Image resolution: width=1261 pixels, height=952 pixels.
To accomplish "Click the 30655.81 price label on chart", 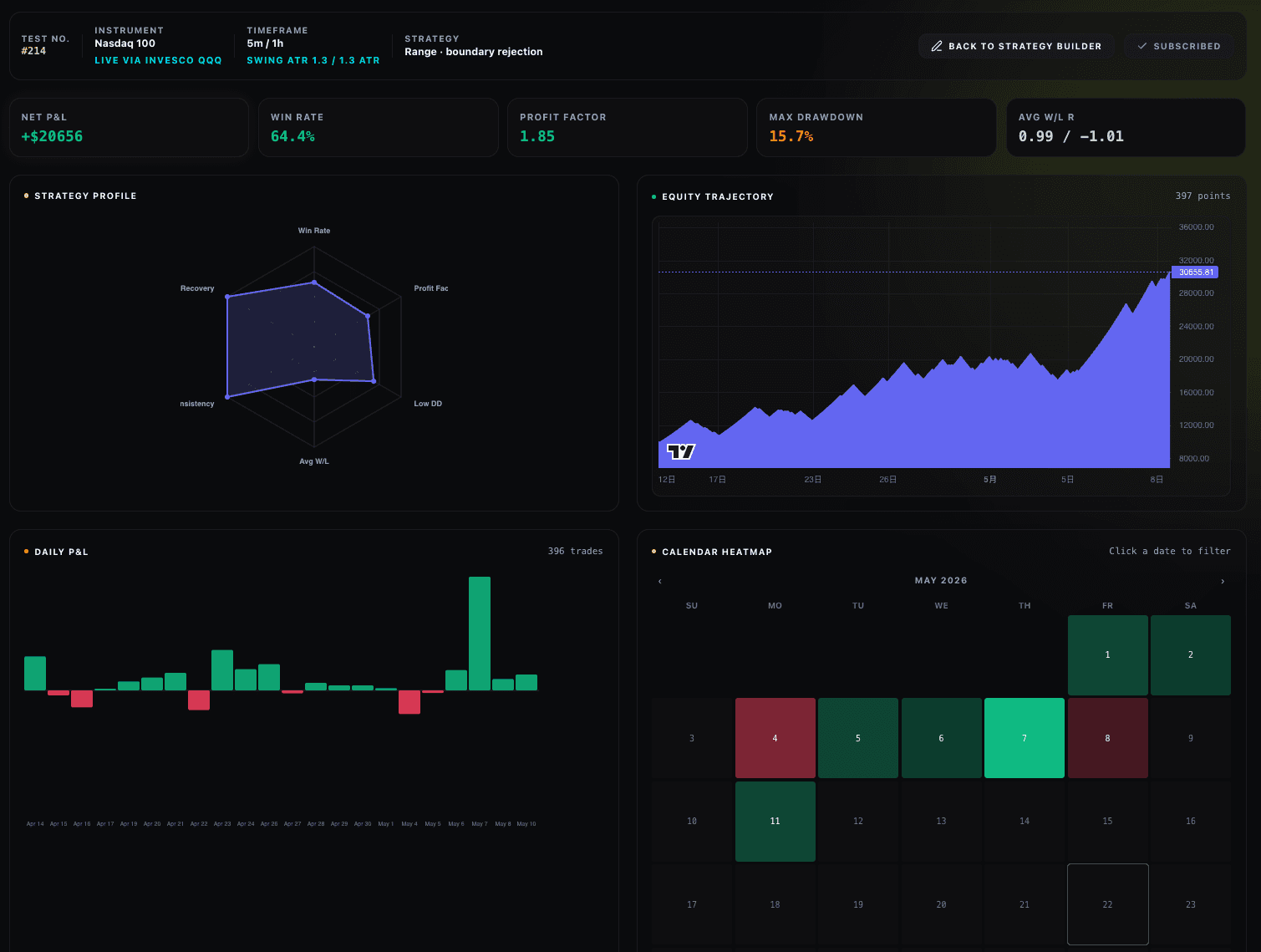I will (x=1196, y=272).
